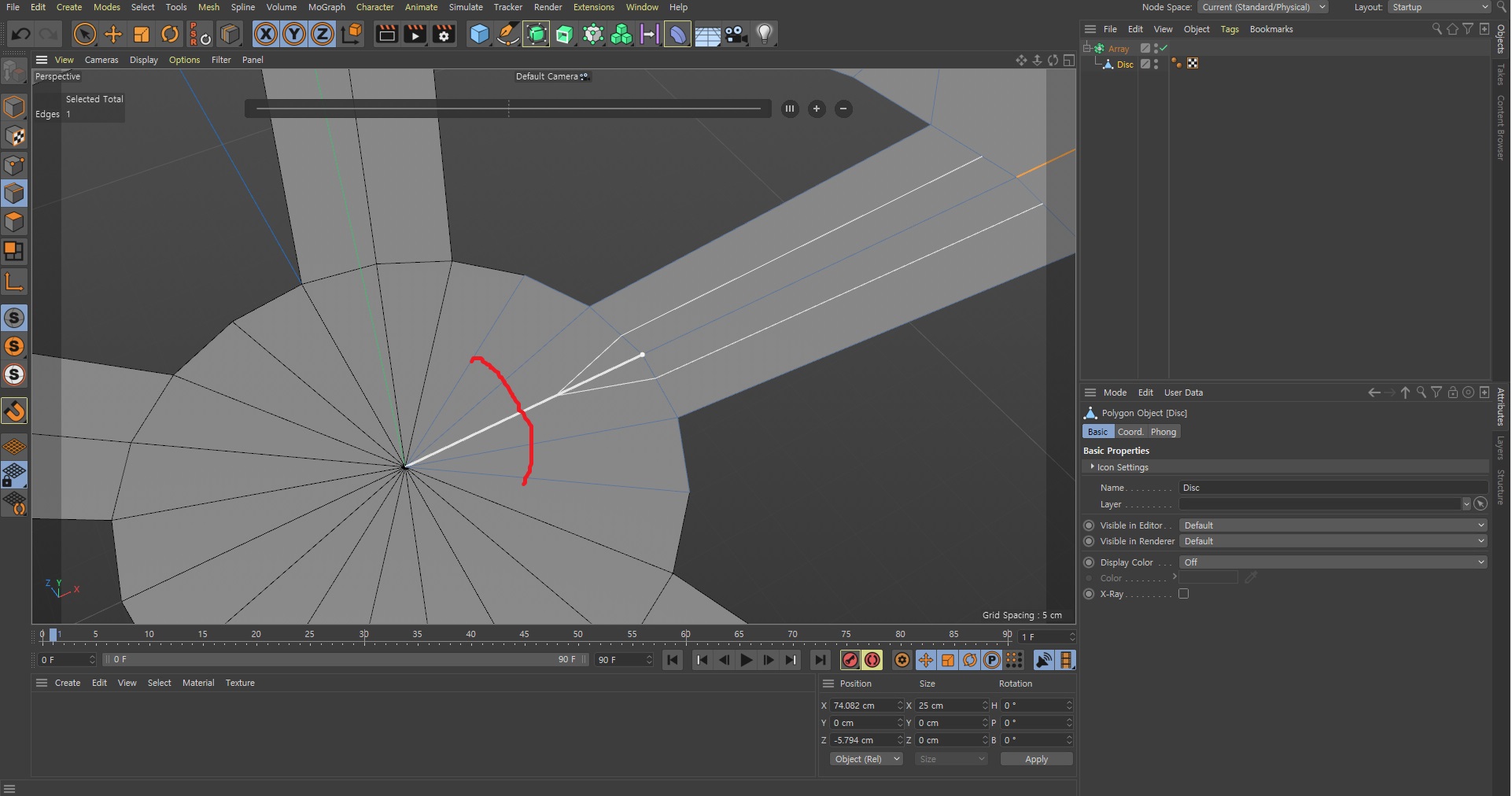
Task: Toggle Z axis lock
Action: [323, 34]
